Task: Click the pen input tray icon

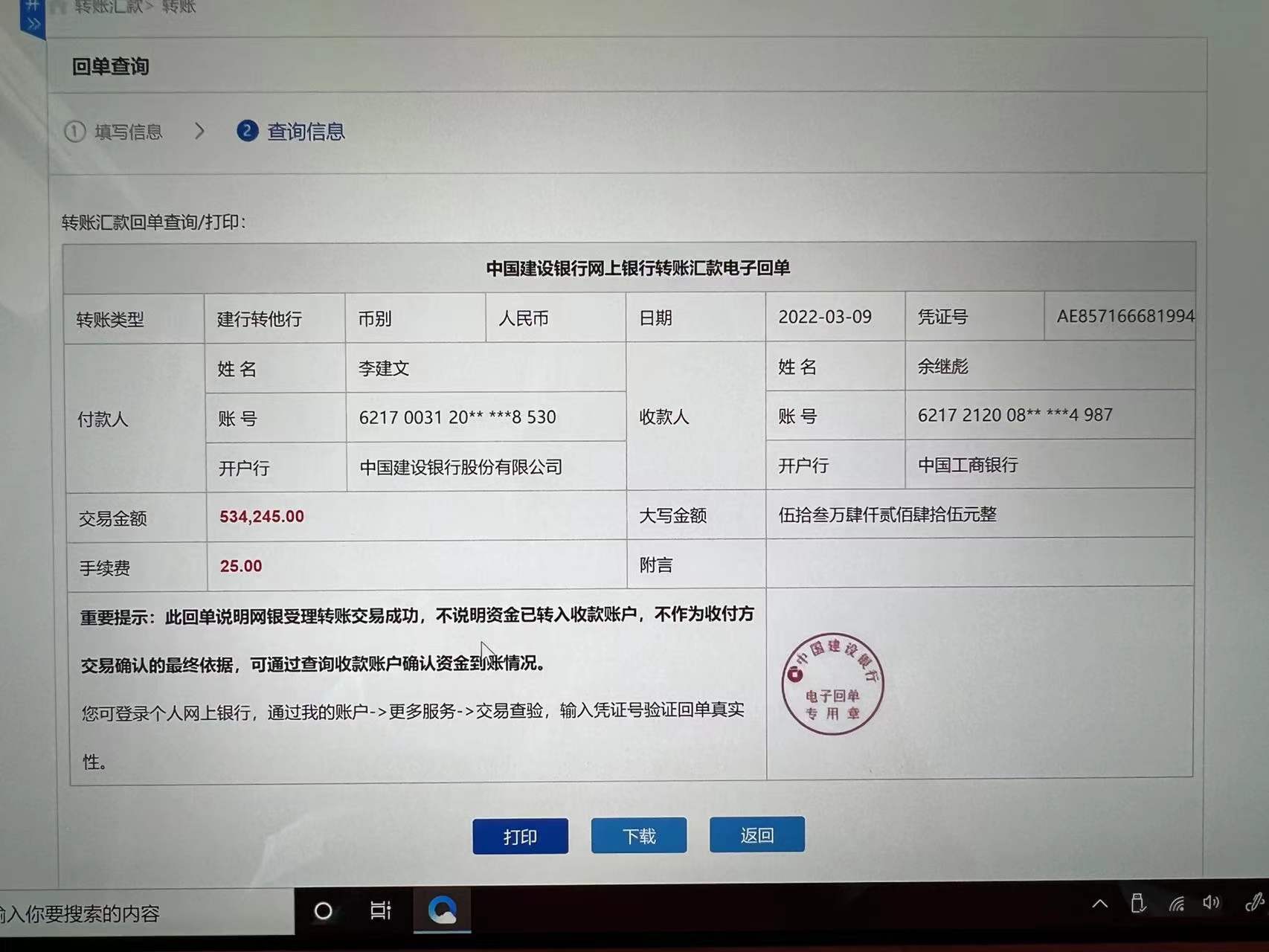Action: point(1254,902)
